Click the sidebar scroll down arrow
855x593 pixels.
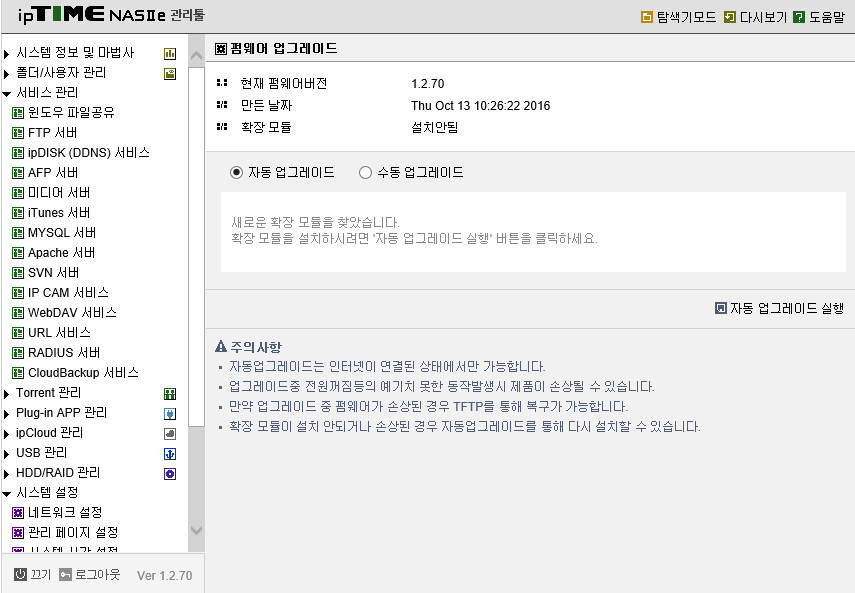point(196,530)
